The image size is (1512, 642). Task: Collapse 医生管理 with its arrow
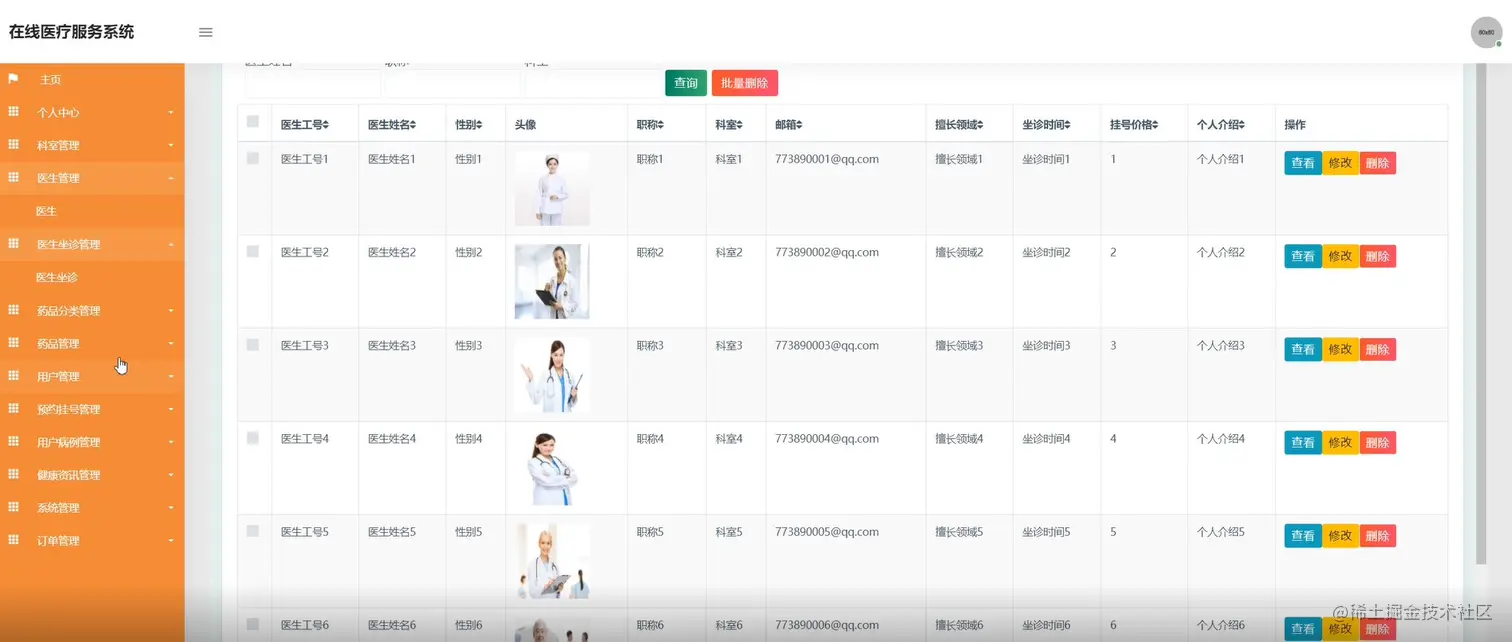click(171, 178)
